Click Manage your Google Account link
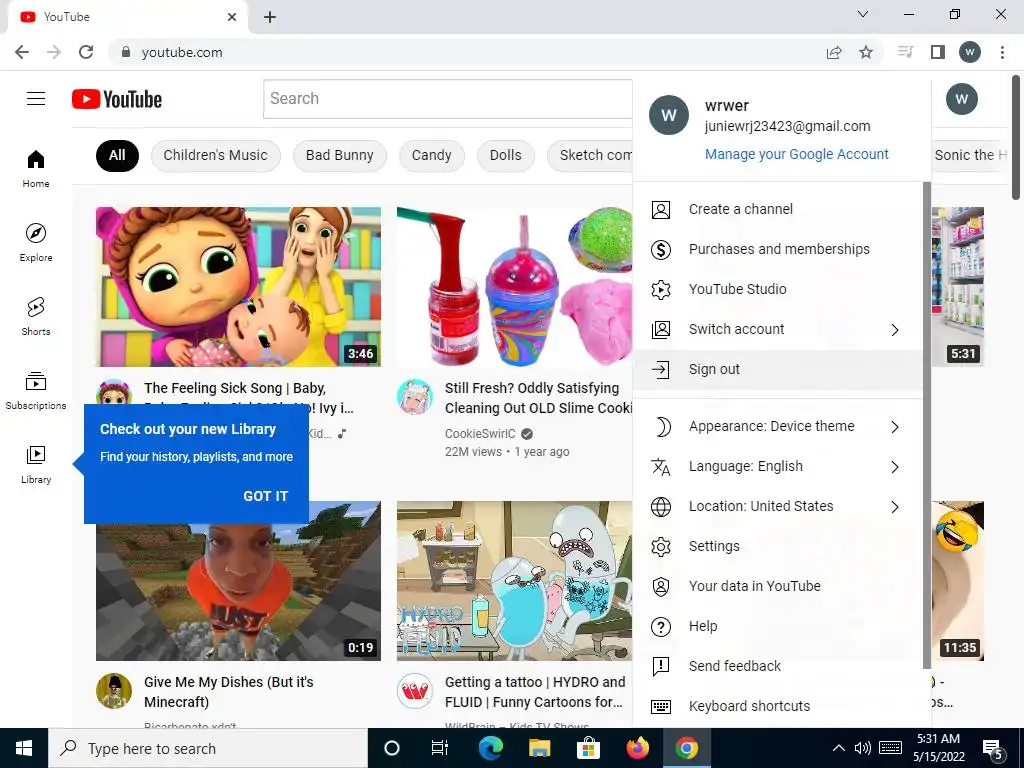Viewport: 1024px width, 768px height. (x=796, y=154)
